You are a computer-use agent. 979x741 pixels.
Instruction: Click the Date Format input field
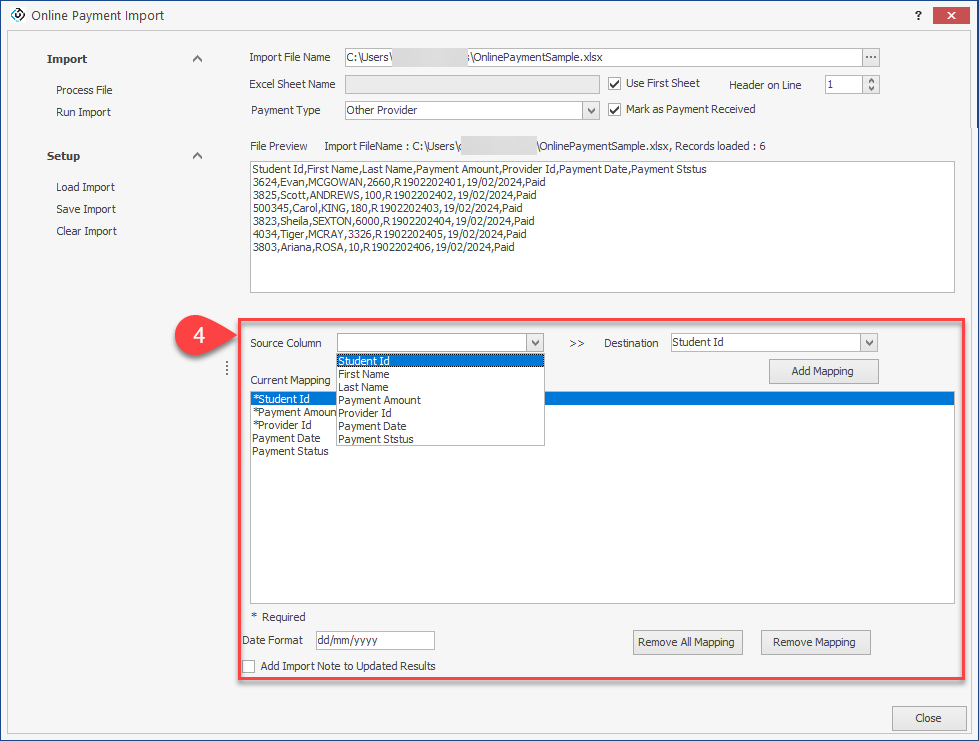(374, 640)
